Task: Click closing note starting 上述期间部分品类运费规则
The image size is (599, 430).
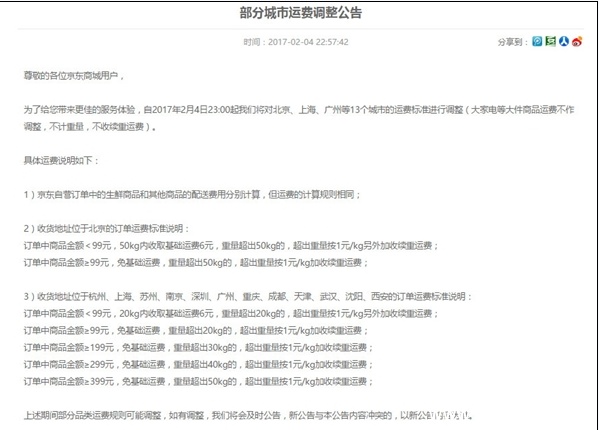Action: point(248,415)
